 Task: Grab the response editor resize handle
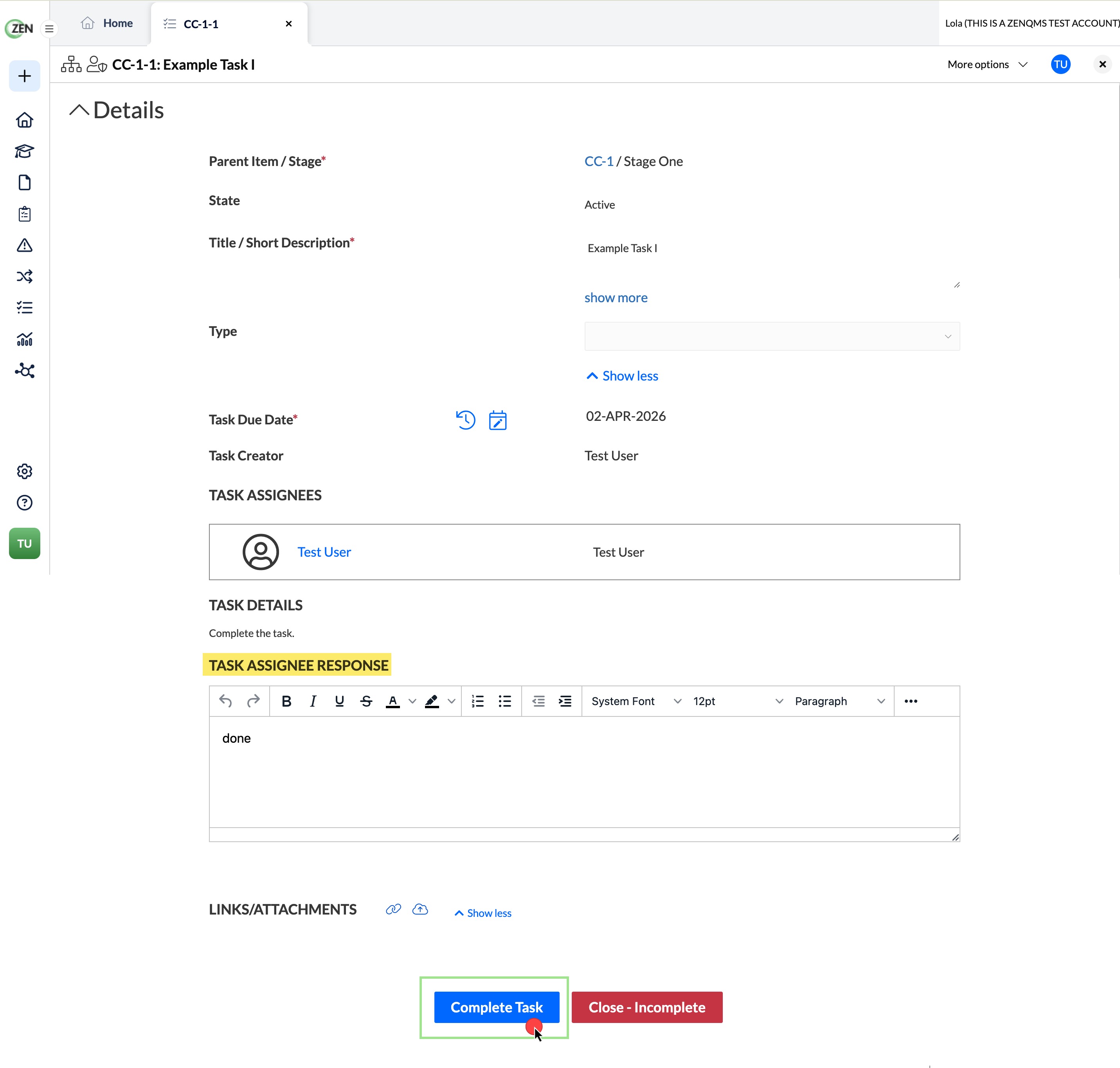(955, 837)
